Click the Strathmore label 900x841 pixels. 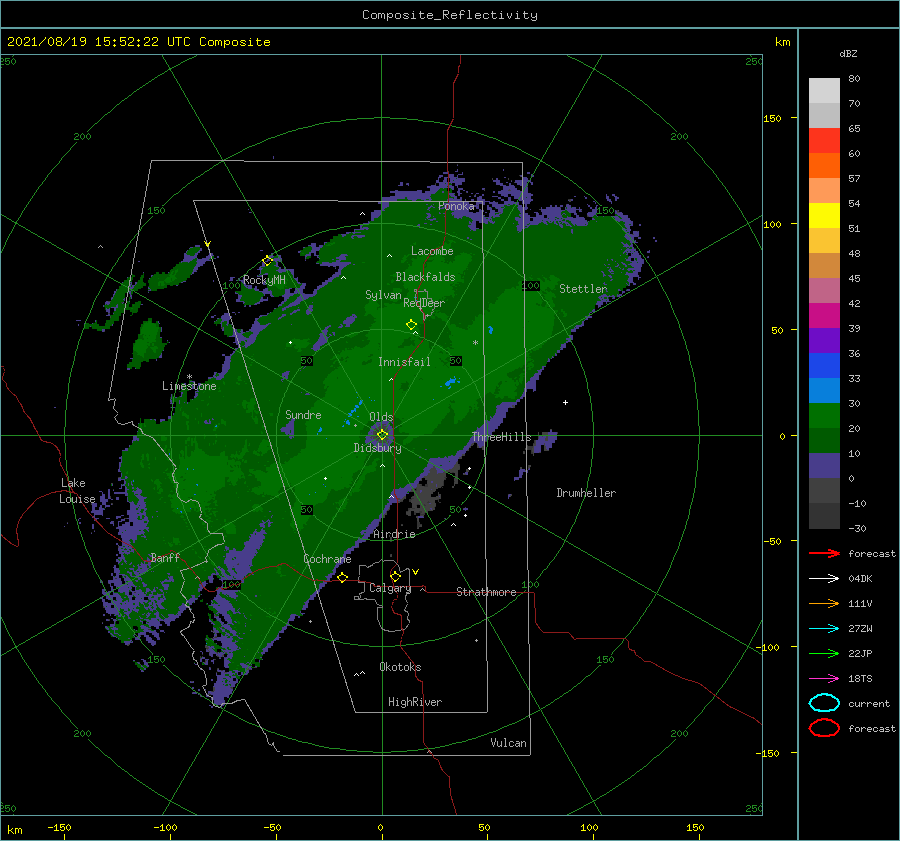coord(486,592)
